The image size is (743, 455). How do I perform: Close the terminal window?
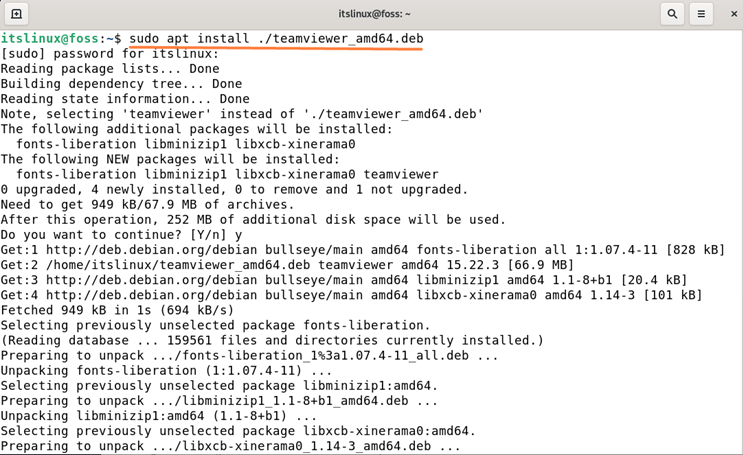734,14
